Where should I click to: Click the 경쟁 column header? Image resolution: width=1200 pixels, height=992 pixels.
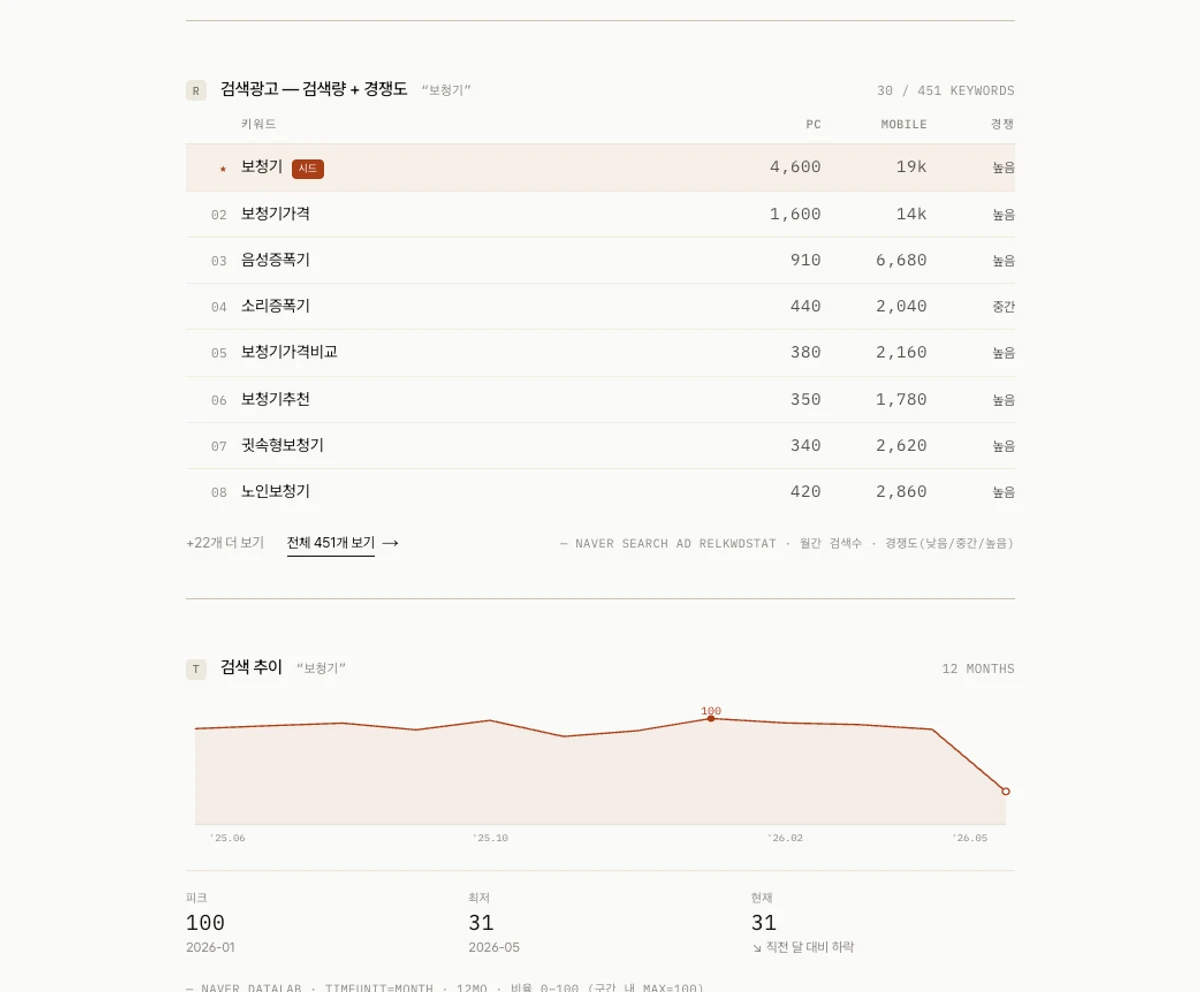[x=1002, y=124]
